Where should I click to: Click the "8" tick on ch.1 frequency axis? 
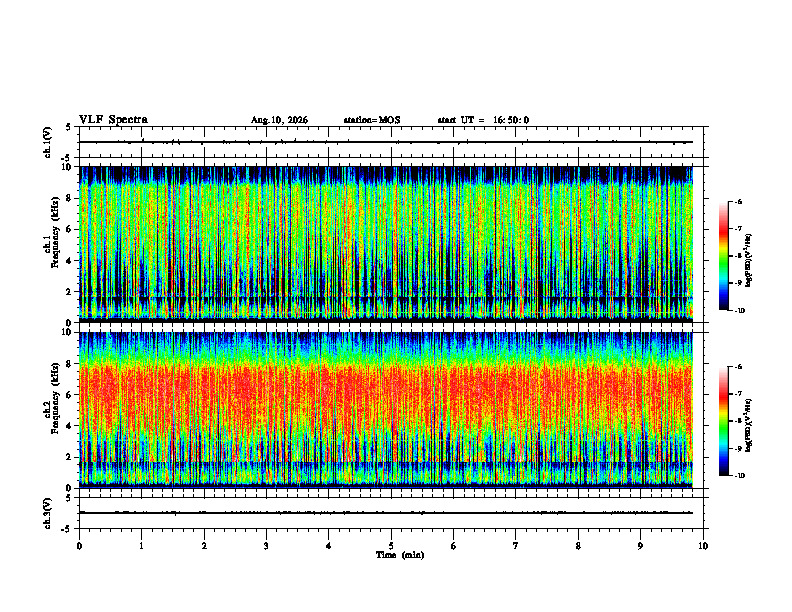tap(70, 198)
